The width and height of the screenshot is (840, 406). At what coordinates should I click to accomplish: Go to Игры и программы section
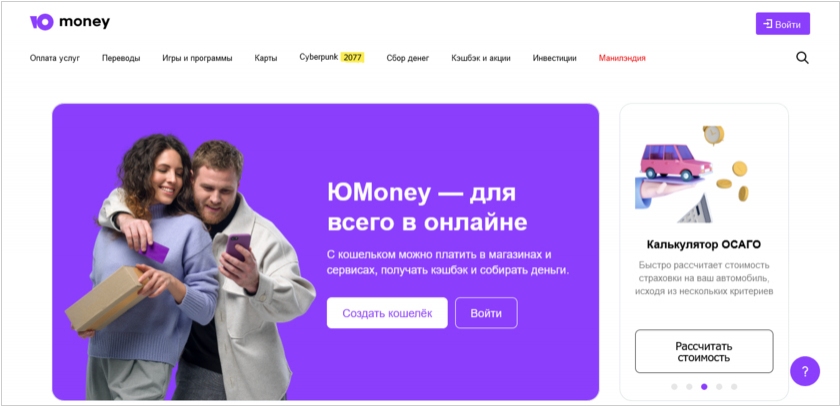pos(197,58)
